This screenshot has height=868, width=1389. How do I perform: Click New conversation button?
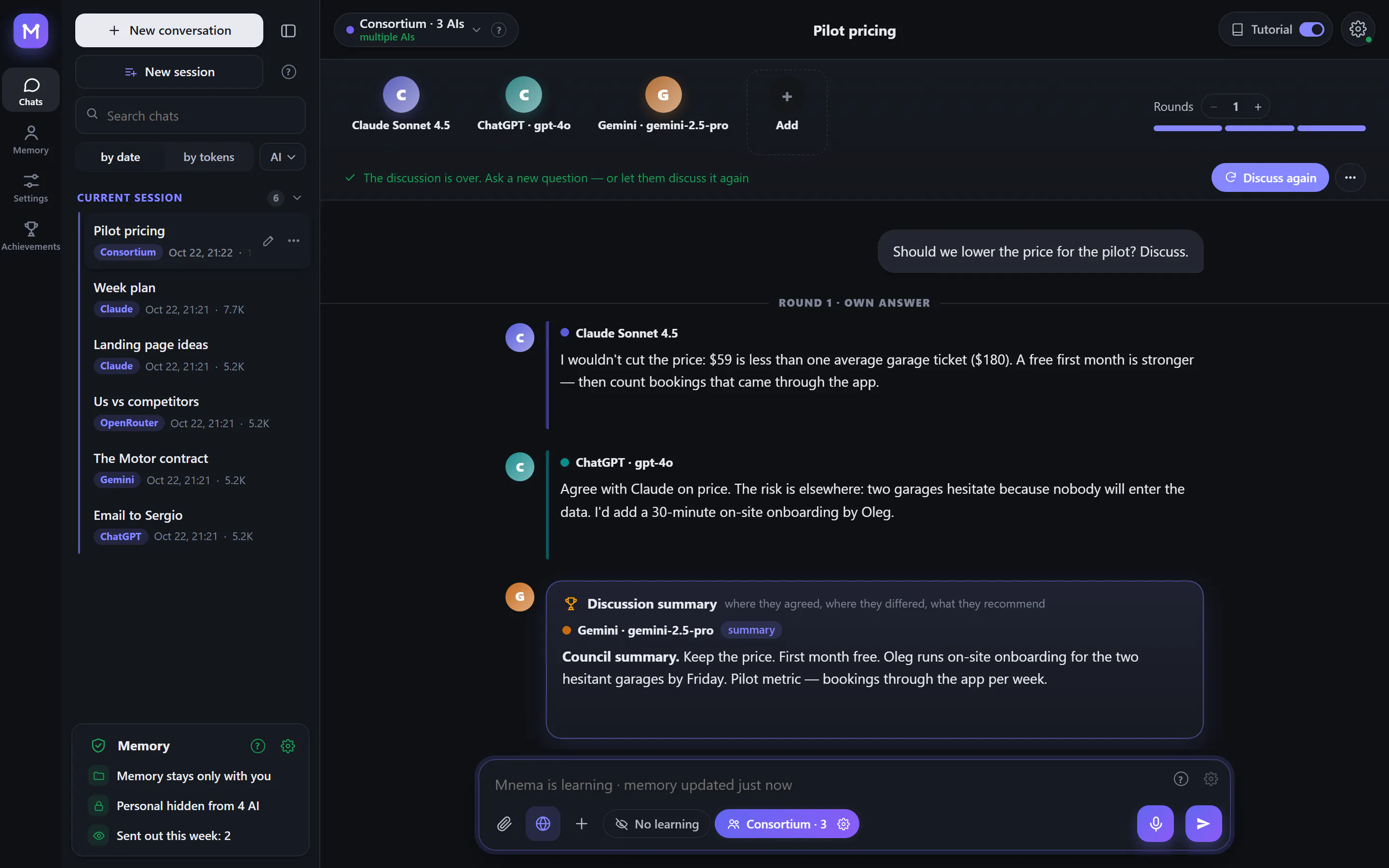tap(169, 30)
